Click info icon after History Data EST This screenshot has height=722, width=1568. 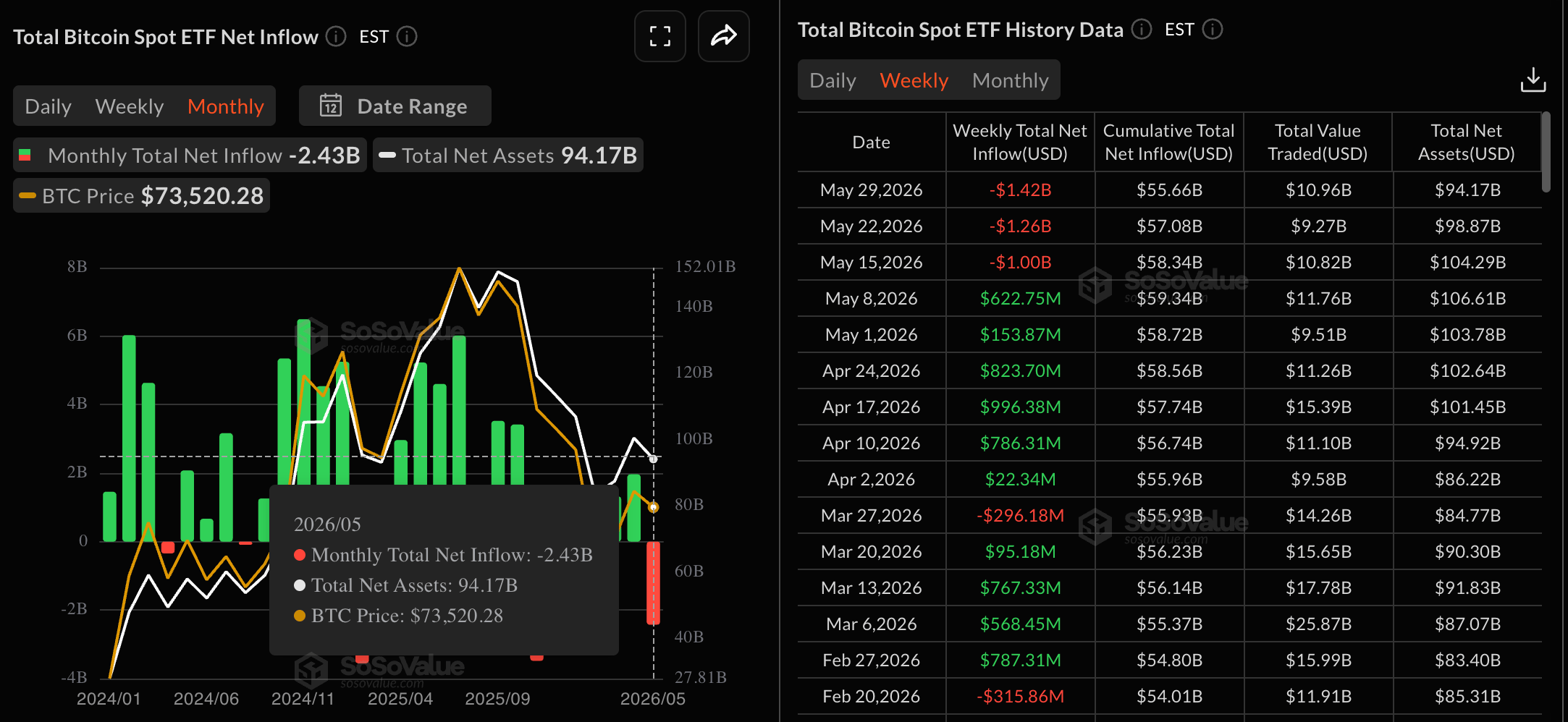[x=1213, y=29]
